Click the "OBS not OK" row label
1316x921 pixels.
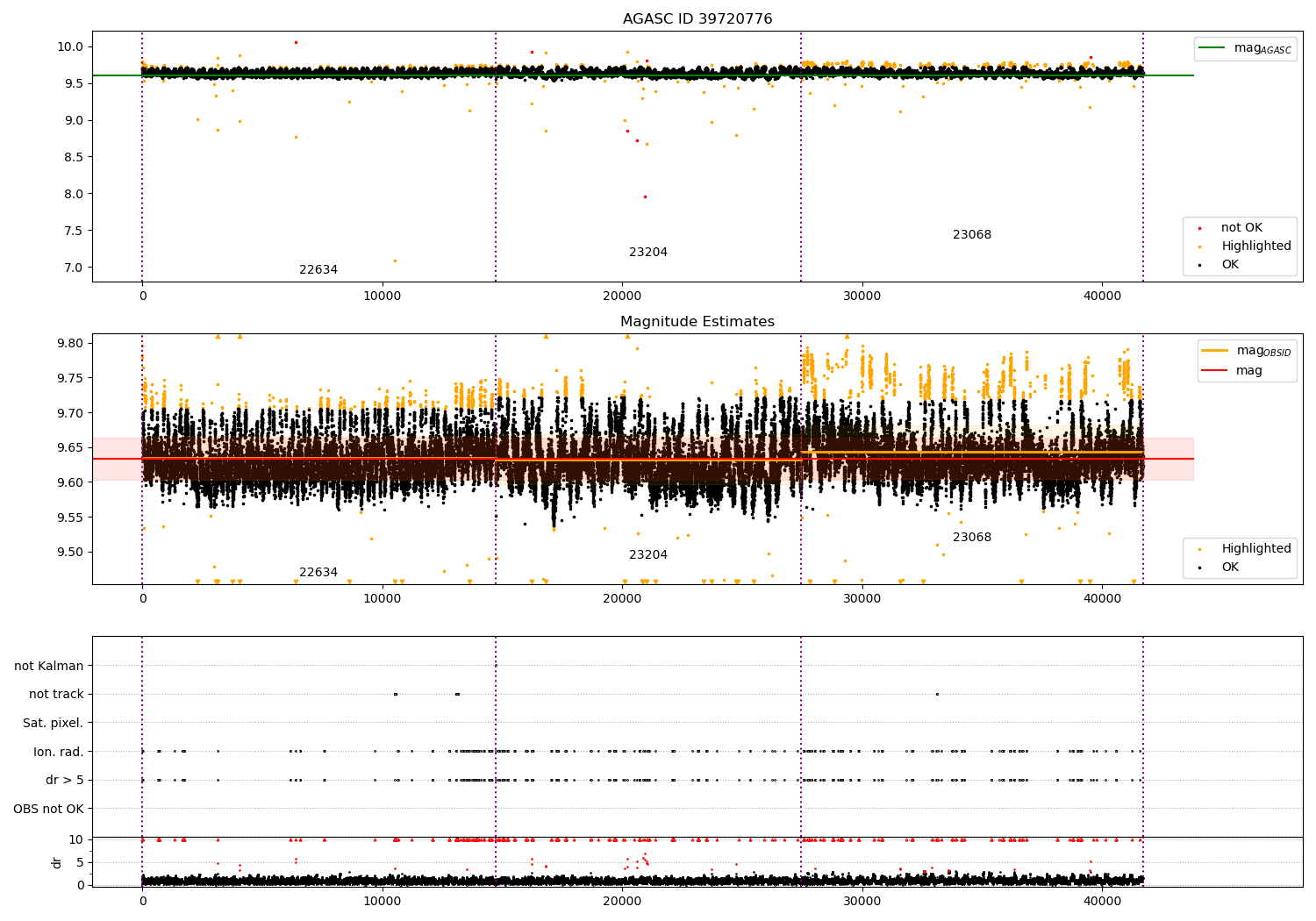[x=49, y=810]
